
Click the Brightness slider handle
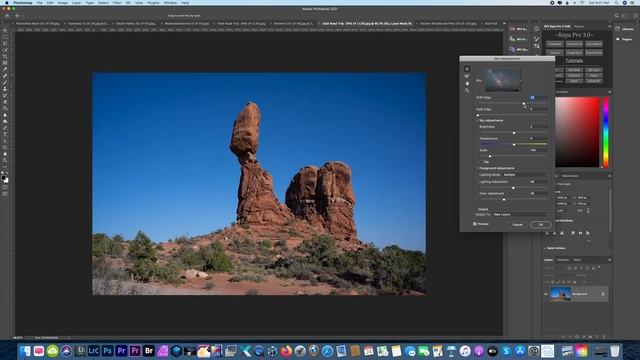click(514, 133)
